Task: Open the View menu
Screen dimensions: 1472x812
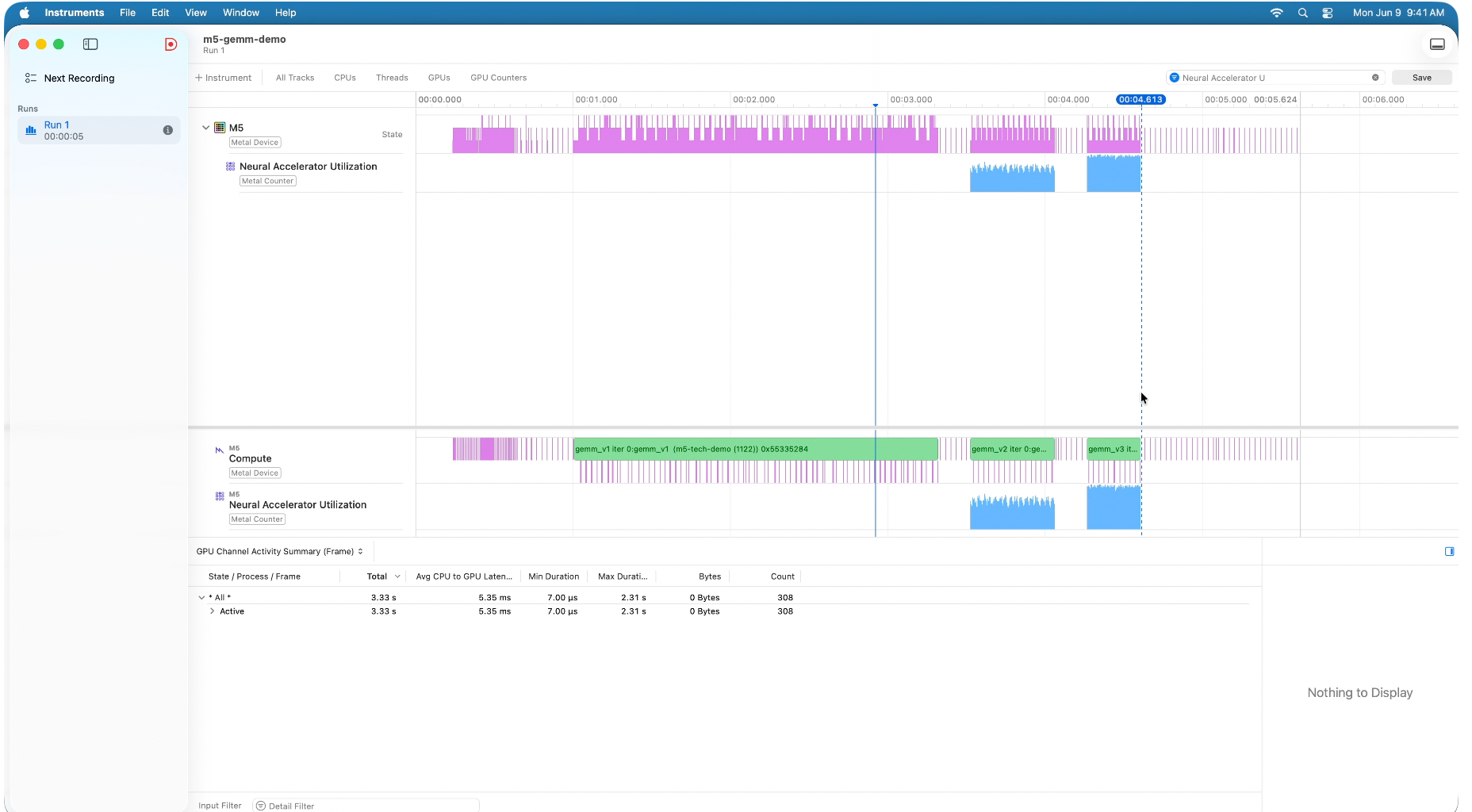Action: [196, 13]
